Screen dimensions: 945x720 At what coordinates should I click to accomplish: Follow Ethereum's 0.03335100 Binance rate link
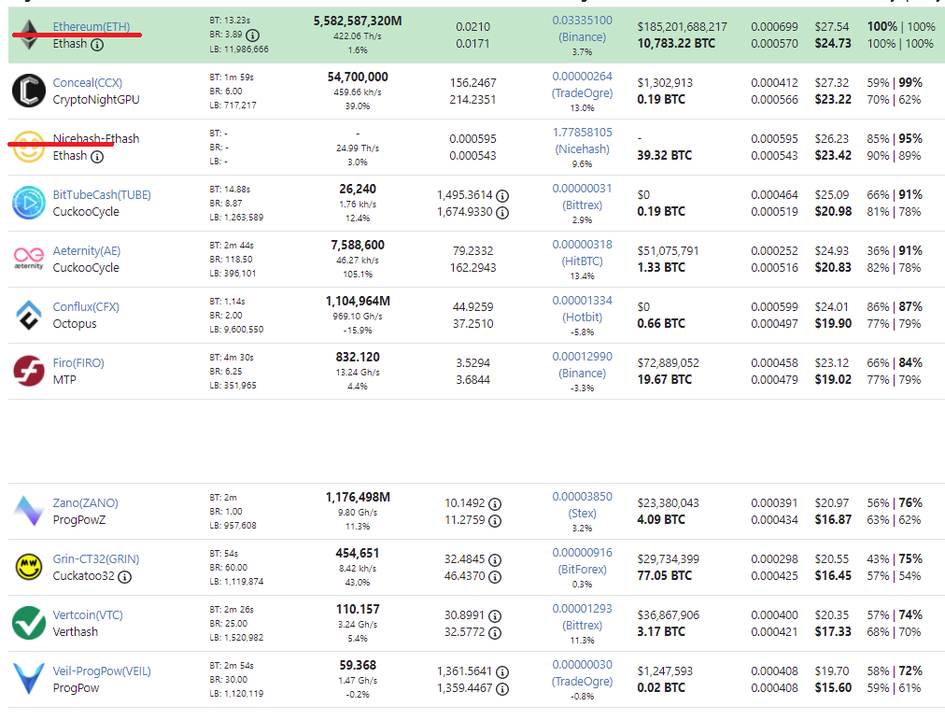[x=582, y=28]
